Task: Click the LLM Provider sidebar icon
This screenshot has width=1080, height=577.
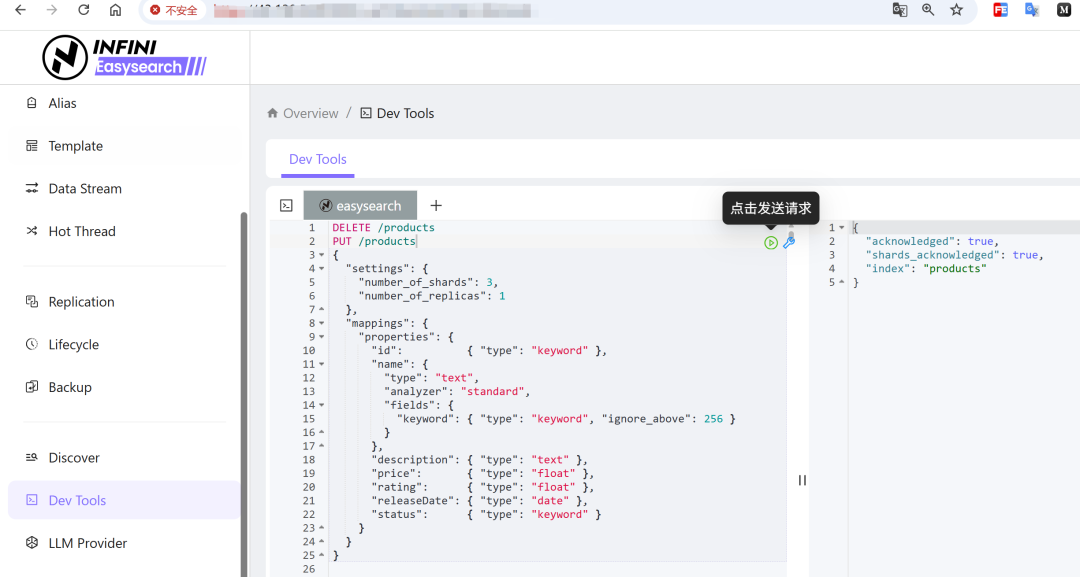Action: (32, 543)
